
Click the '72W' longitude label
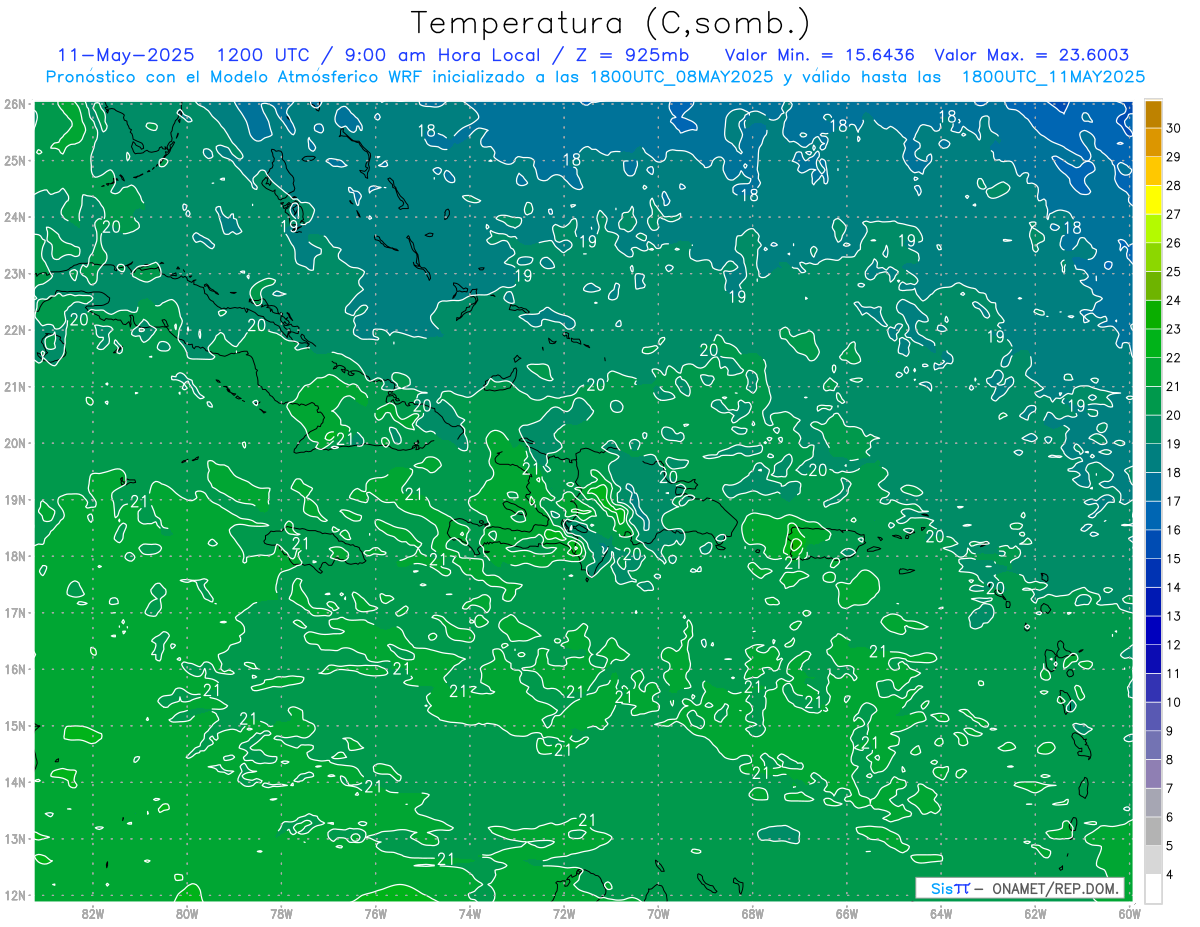(564, 913)
